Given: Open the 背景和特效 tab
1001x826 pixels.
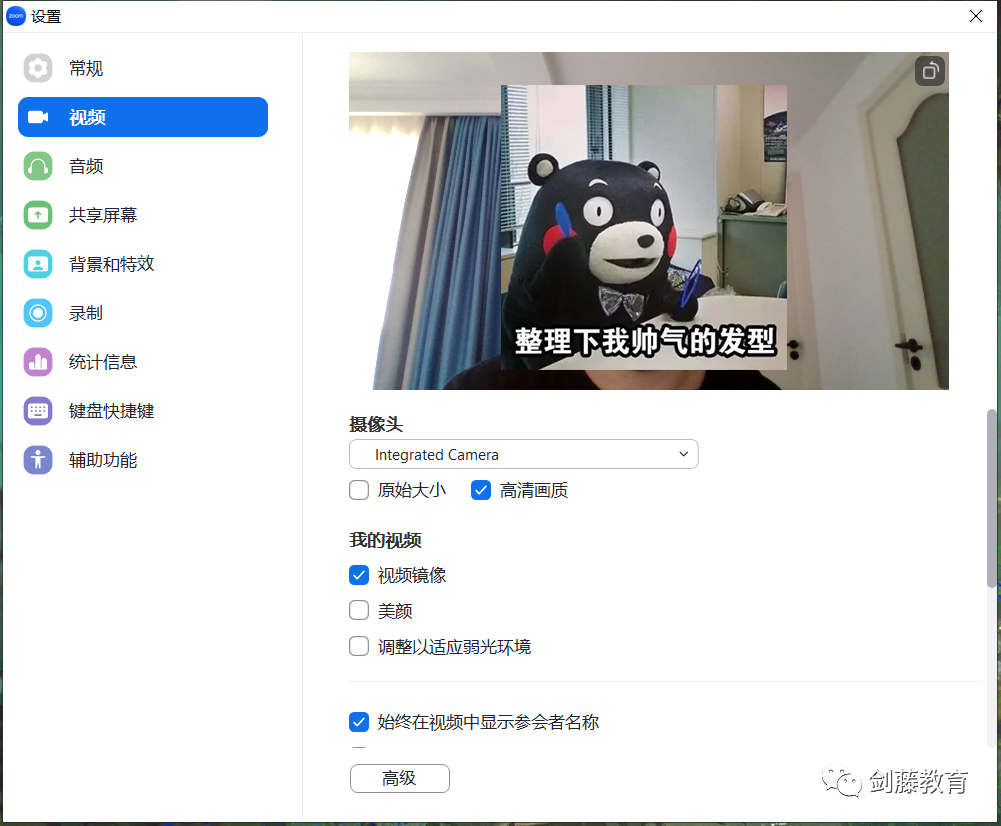Looking at the screenshot, I should tap(143, 264).
